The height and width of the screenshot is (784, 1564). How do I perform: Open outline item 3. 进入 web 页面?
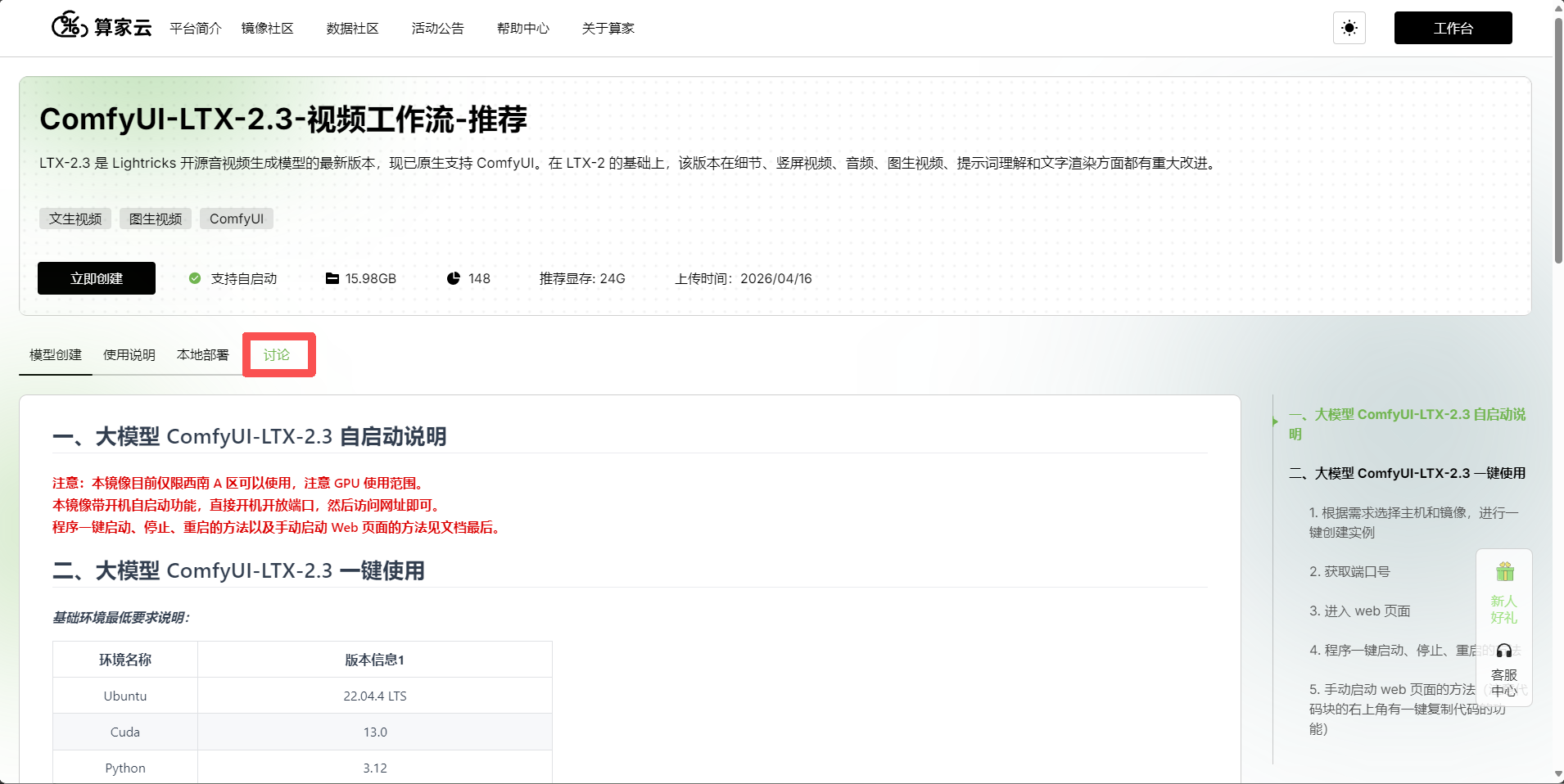pos(1359,611)
